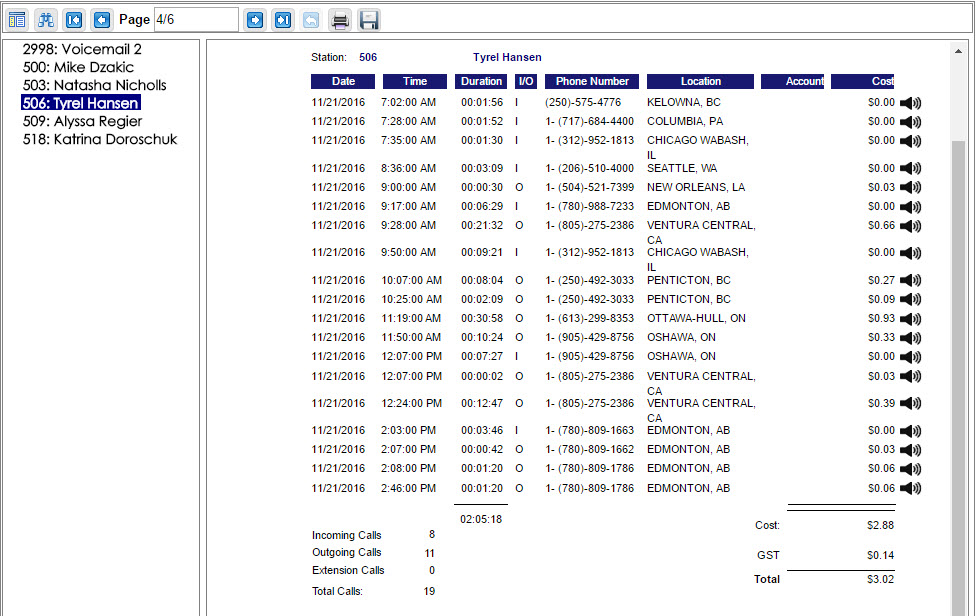Play recording for 9:28:00 AM Ventura call
The height and width of the screenshot is (616, 976).
coord(910,226)
